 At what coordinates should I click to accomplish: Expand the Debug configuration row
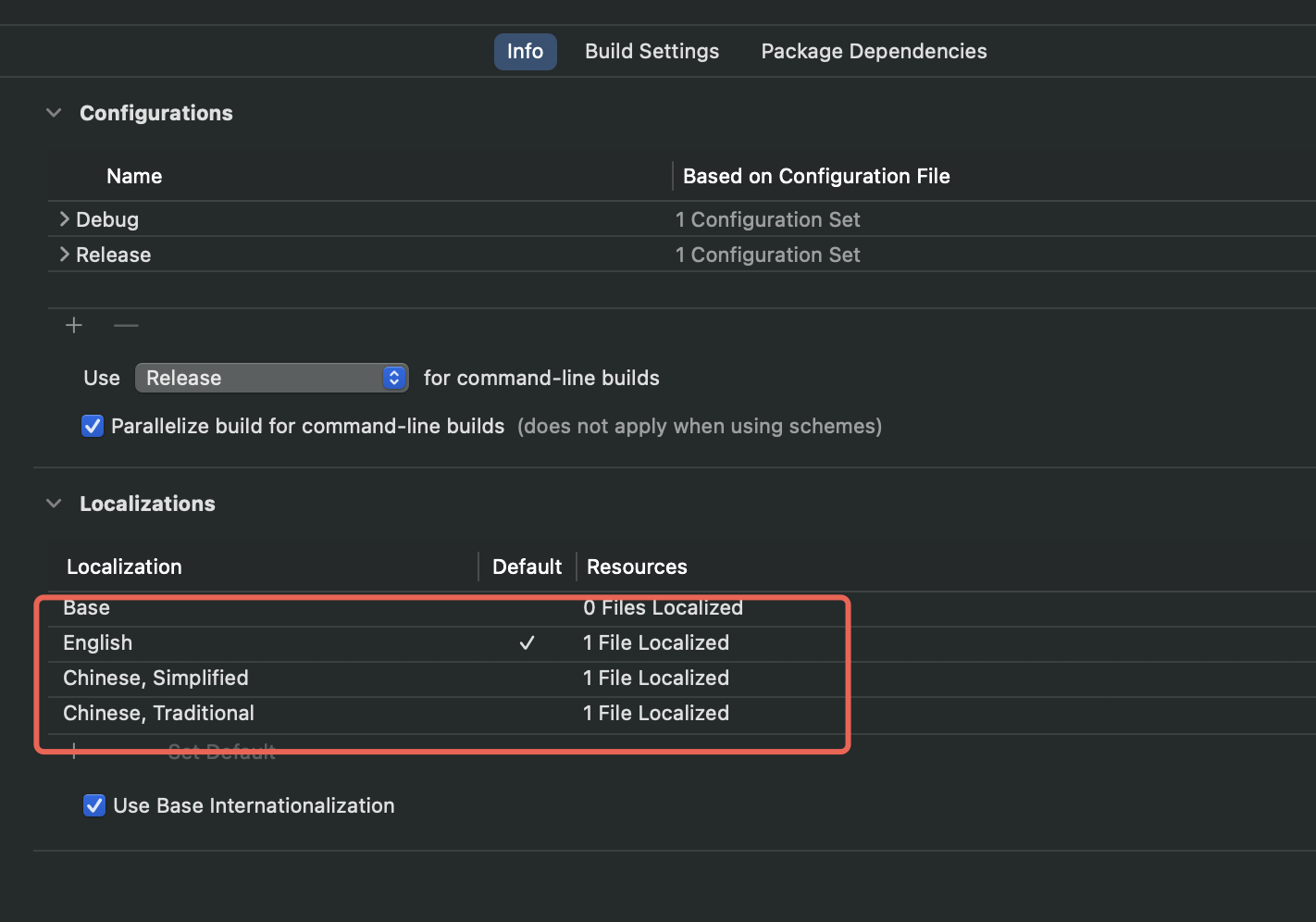(x=64, y=219)
